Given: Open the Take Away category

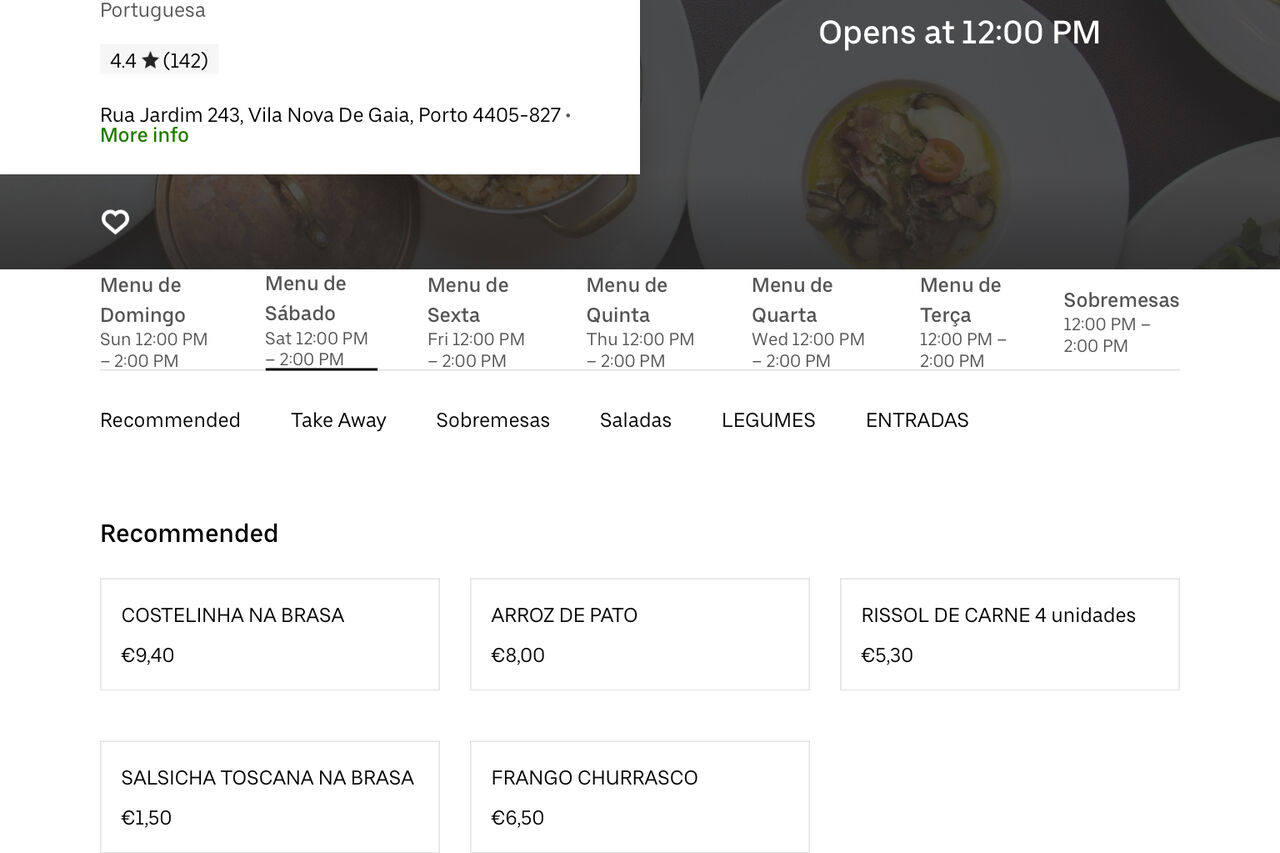Looking at the screenshot, I should (339, 420).
